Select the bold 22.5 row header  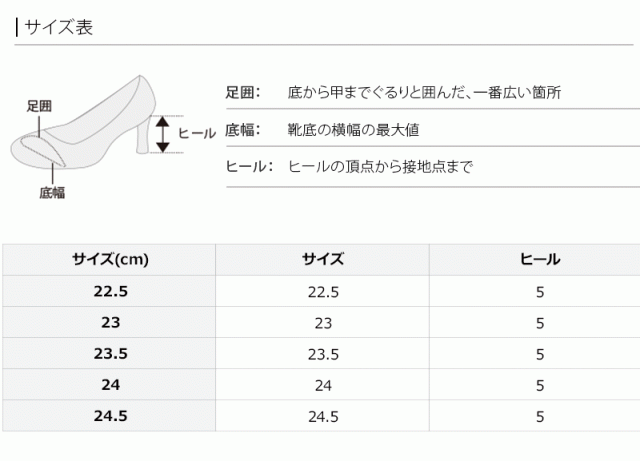110,291
